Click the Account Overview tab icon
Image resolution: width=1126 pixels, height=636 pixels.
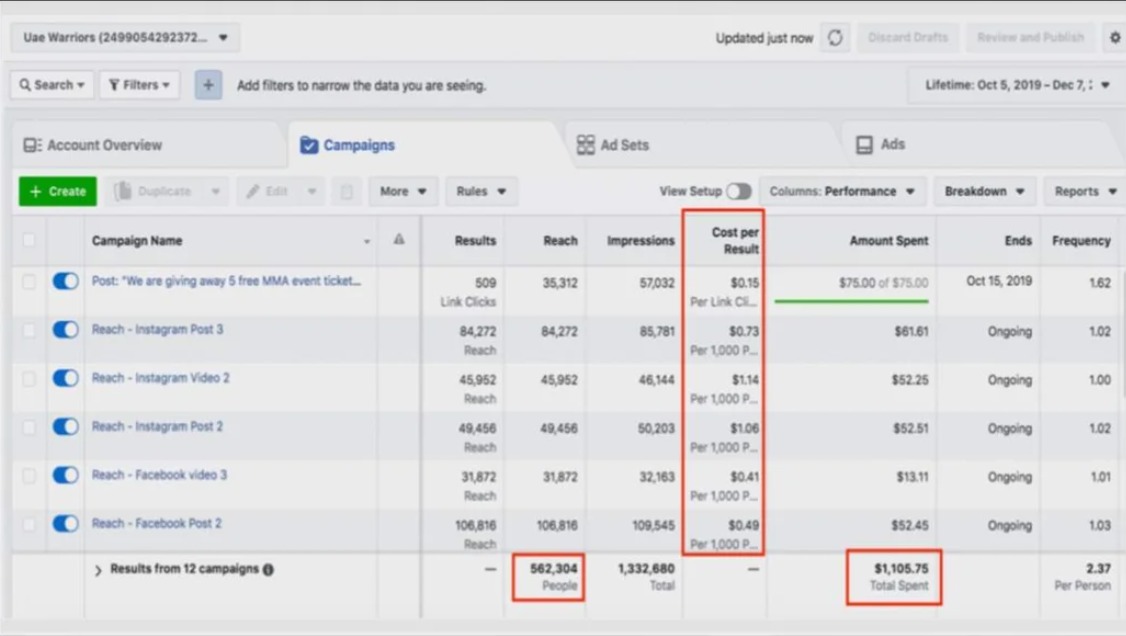pyautogui.click(x=33, y=145)
